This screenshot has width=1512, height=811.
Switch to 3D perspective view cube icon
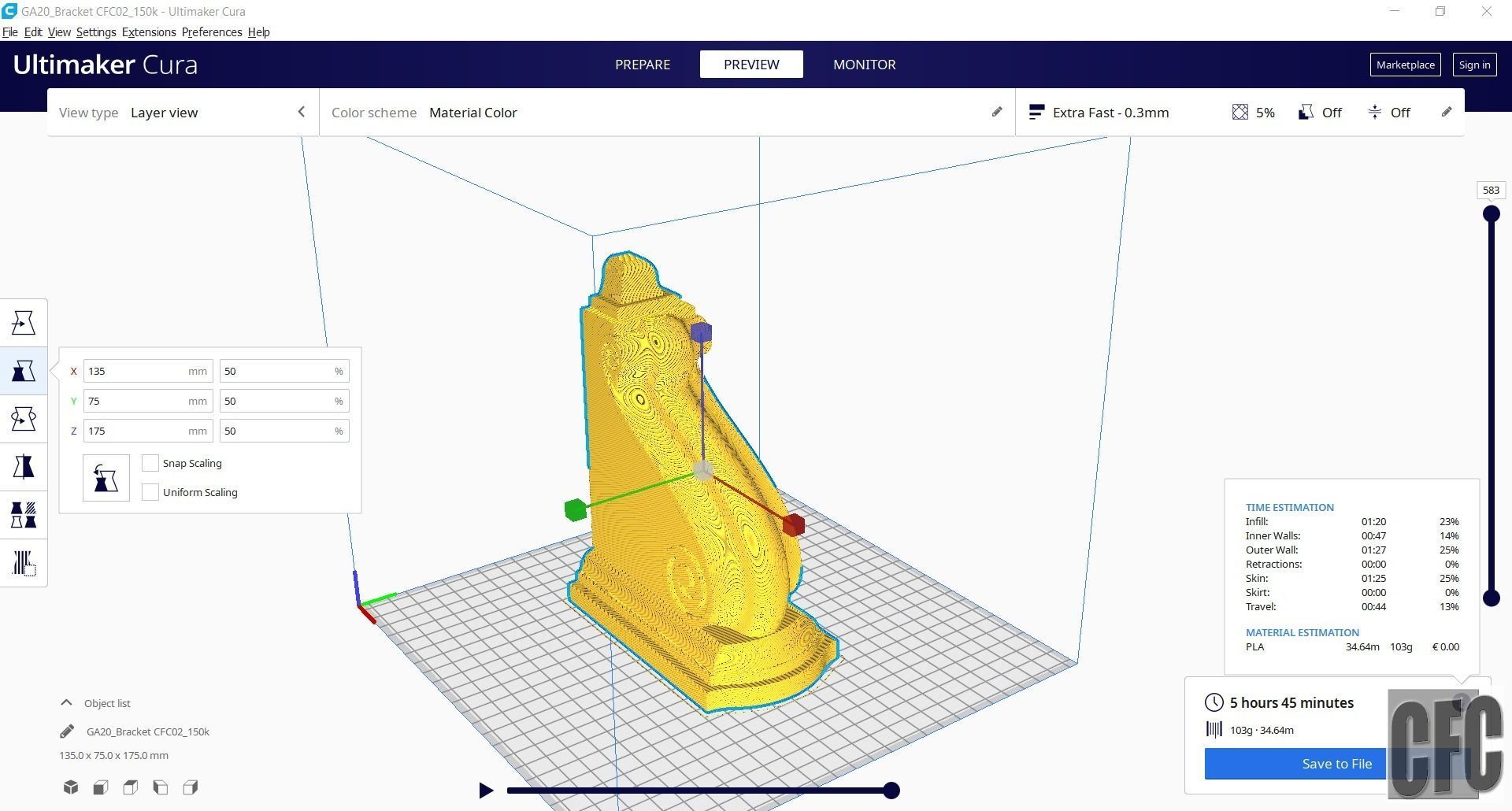[x=71, y=787]
